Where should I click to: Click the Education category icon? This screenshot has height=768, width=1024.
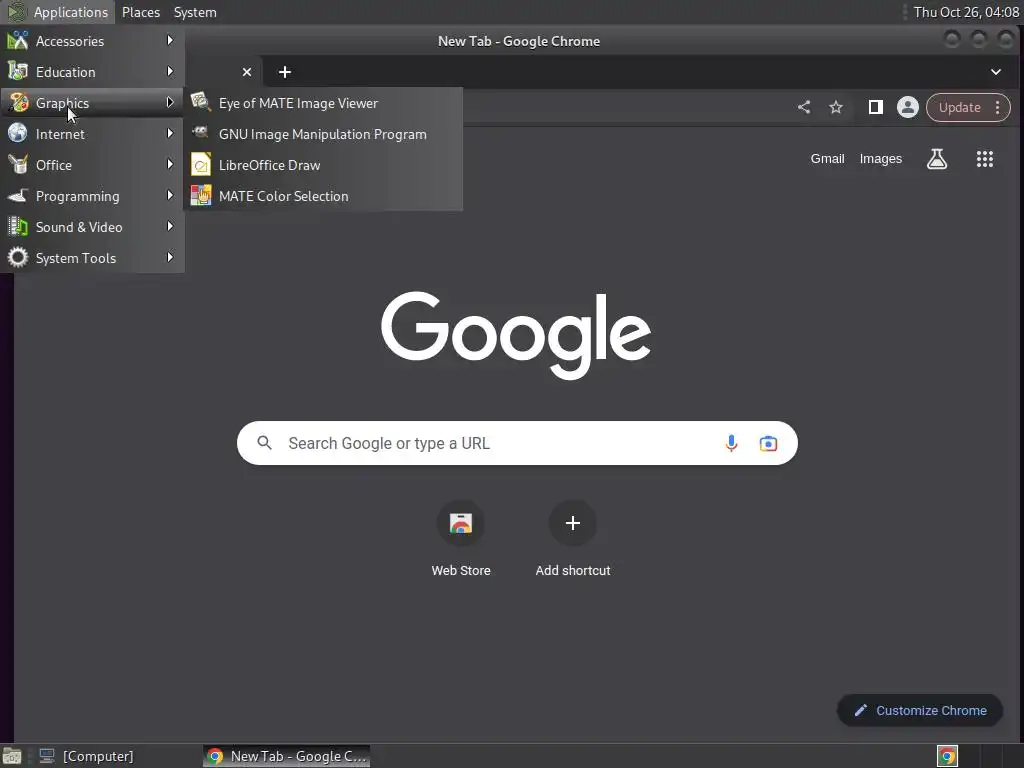coord(18,71)
